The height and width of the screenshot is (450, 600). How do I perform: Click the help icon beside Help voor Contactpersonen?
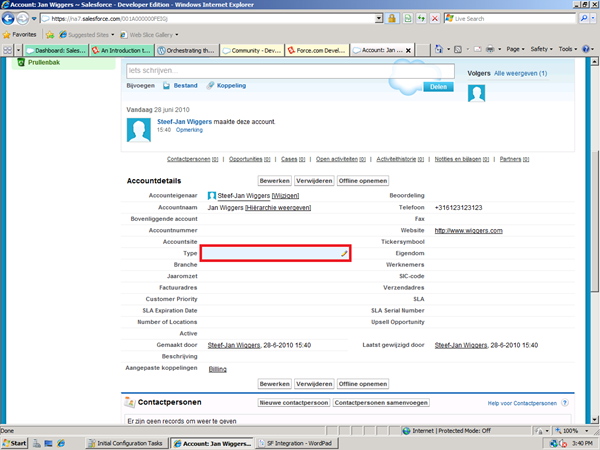pyautogui.click(x=565, y=403)
